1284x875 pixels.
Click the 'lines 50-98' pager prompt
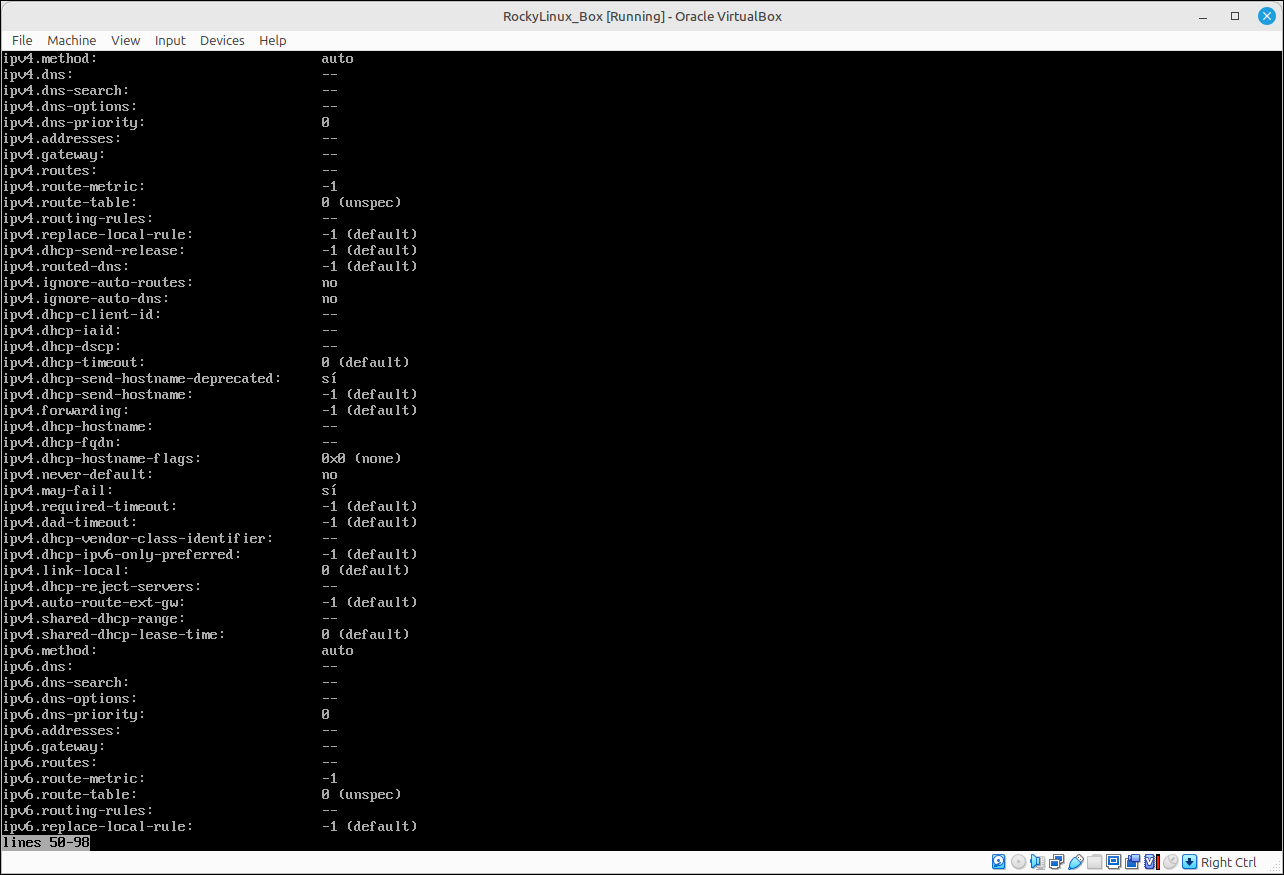(46, 842)
